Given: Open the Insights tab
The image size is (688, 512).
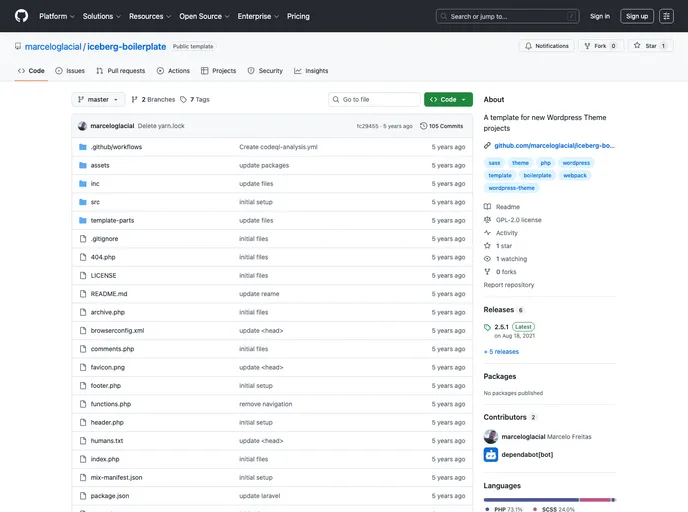Looking at the screenshot, I should 311,71.
